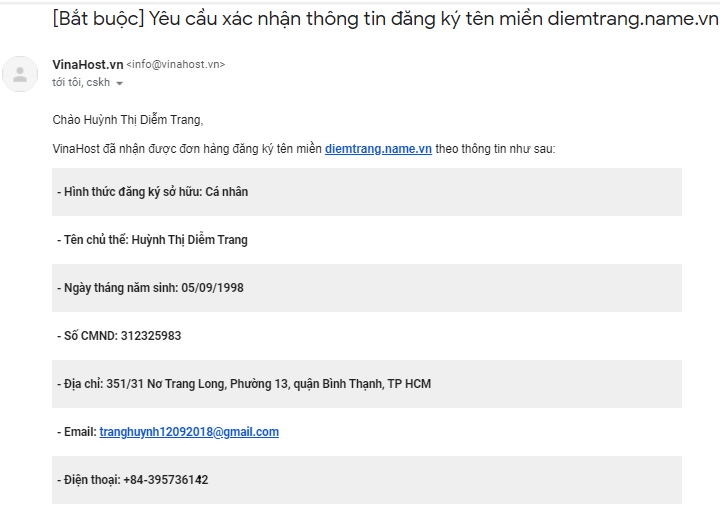The image size is (720, 513).
Task: Expand recipient details dropdown arrow
Action: [x=119, y=84]
